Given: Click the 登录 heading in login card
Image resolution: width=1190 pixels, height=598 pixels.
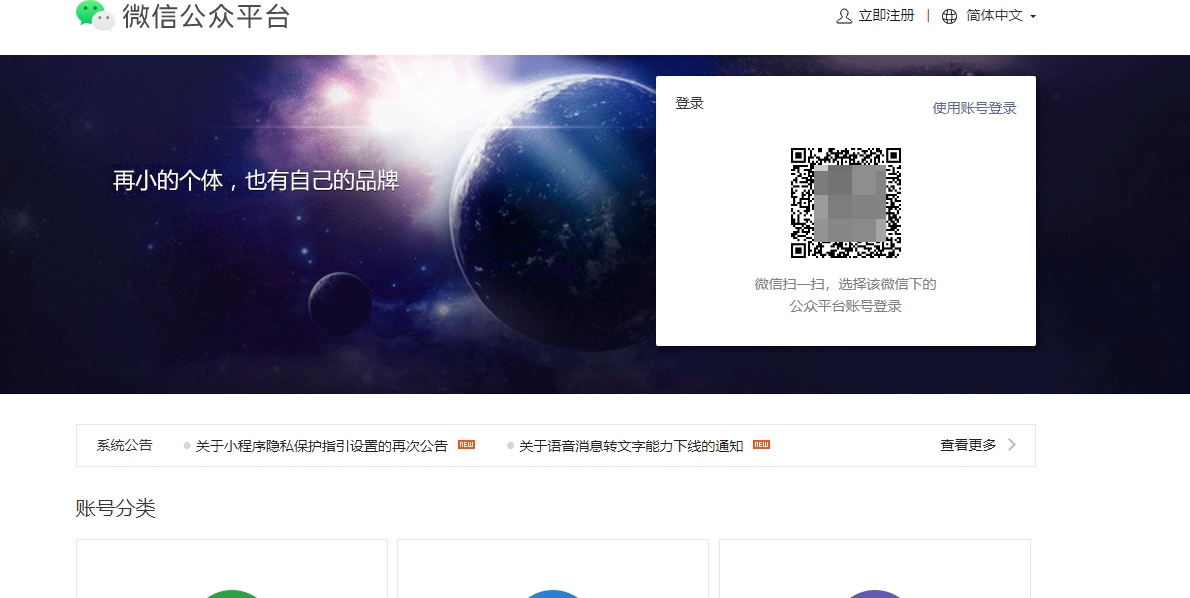Looking at the screenshot, I should click(x=689, y=103).
